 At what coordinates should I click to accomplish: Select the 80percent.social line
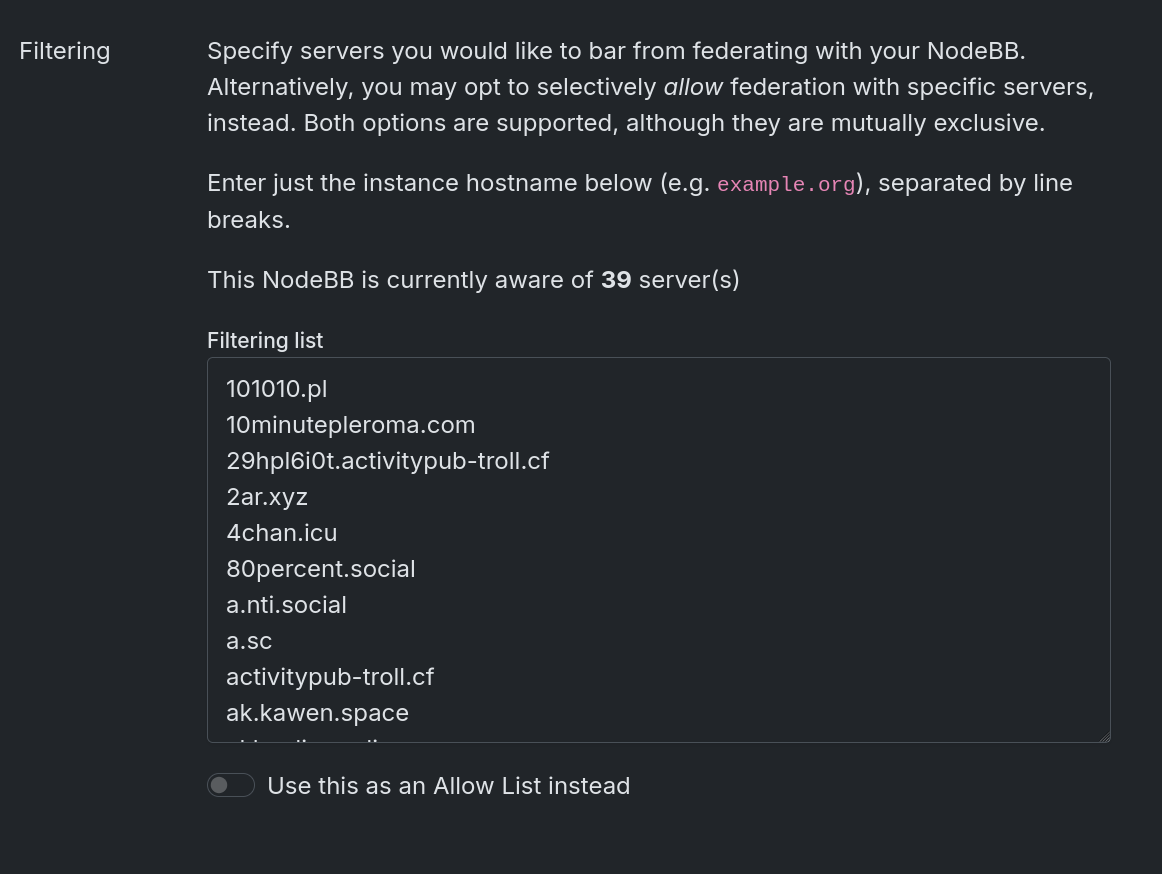pyautogui.click(x=320, y=569)
